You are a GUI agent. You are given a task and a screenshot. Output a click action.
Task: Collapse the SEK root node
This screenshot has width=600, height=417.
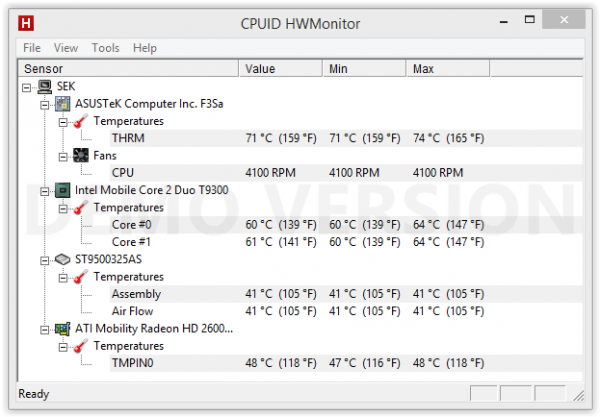click(26, 88)
